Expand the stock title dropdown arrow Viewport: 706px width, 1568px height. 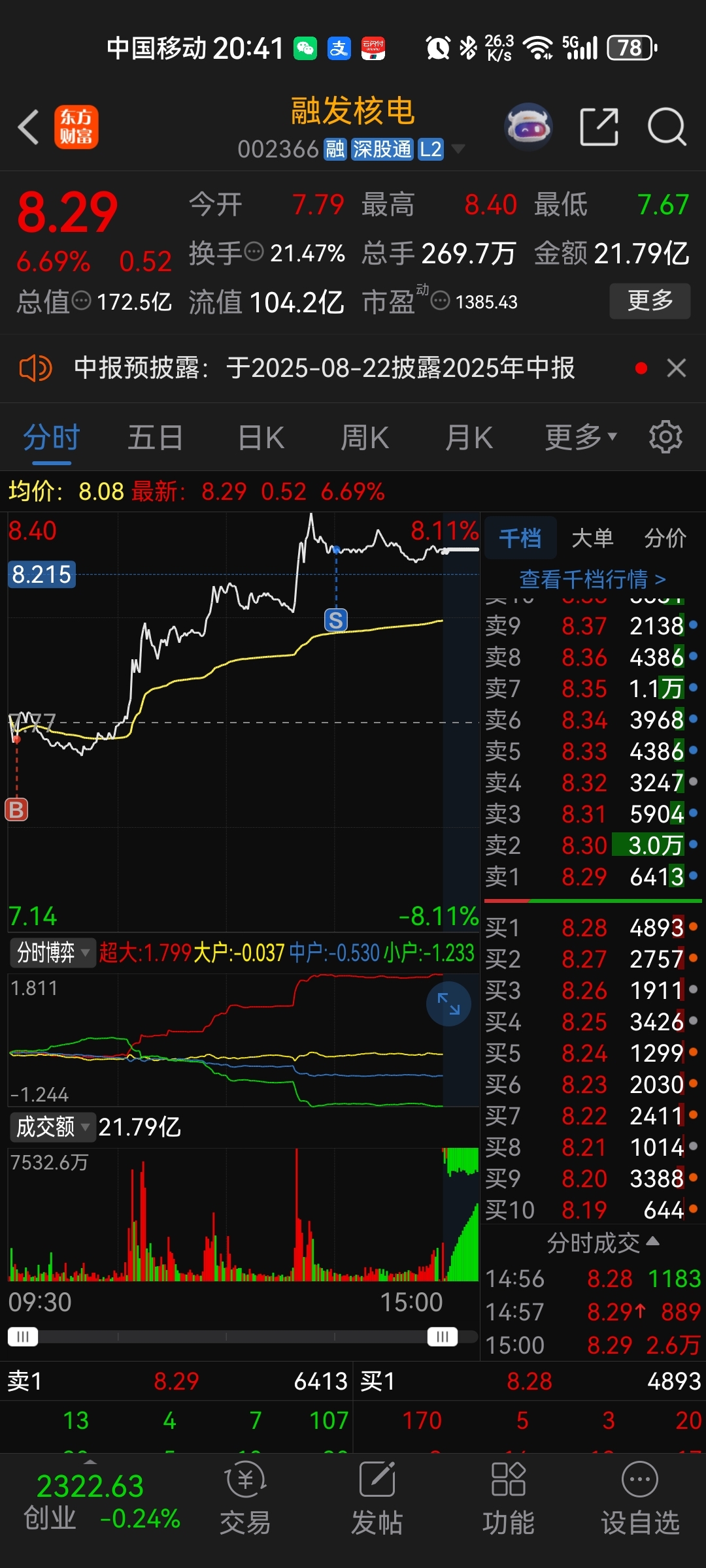[458, 150]
